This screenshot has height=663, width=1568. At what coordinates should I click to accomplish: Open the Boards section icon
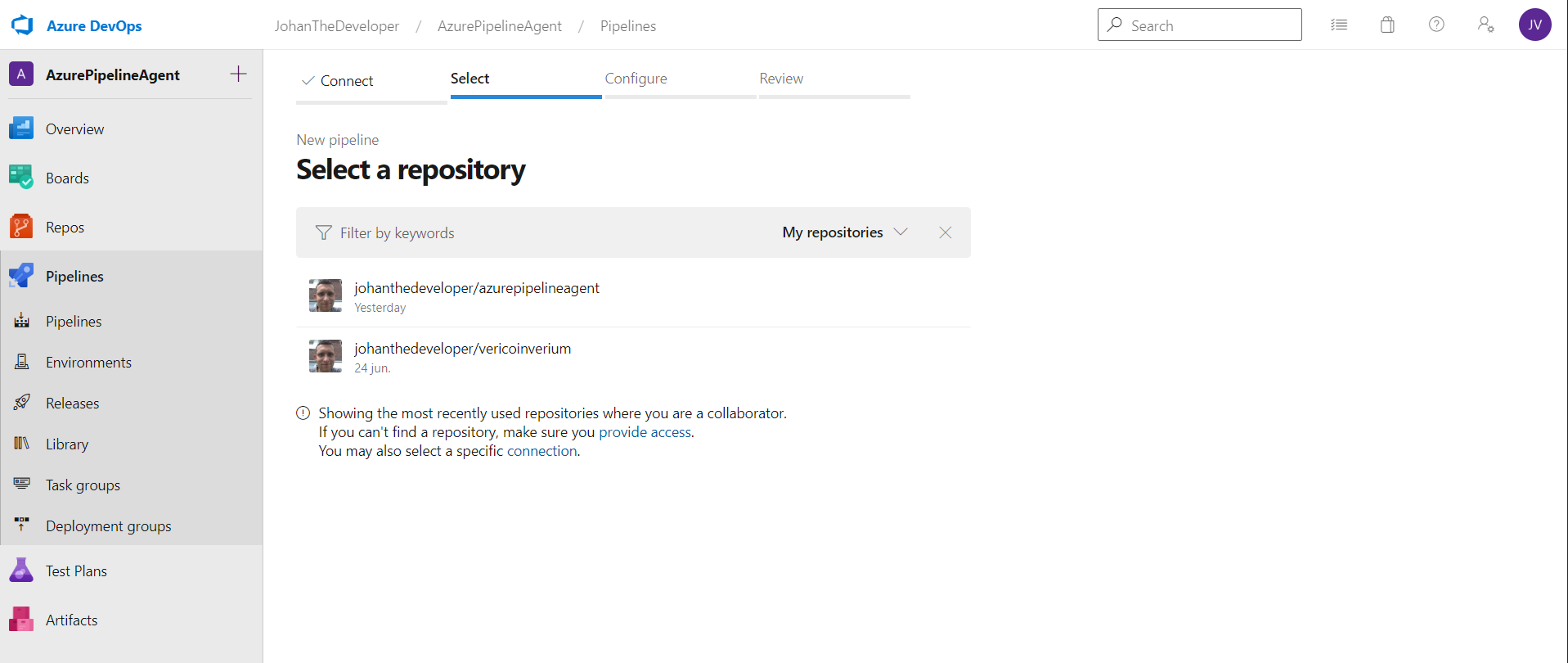pos(21,178)
